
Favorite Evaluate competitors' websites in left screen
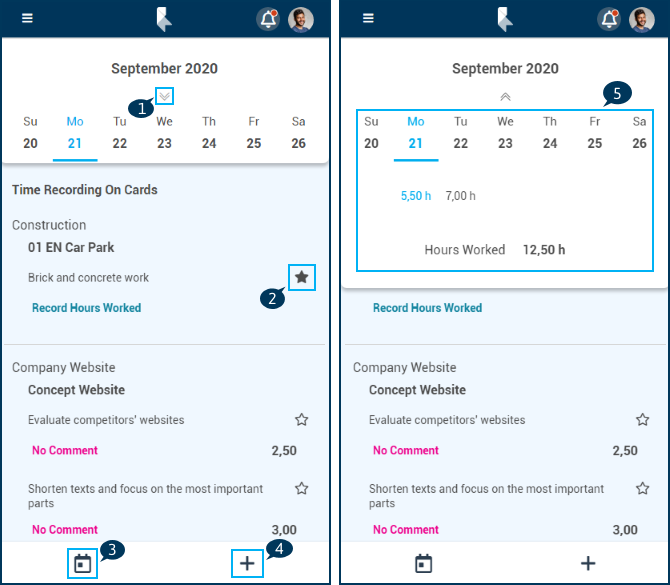(301, 420)
